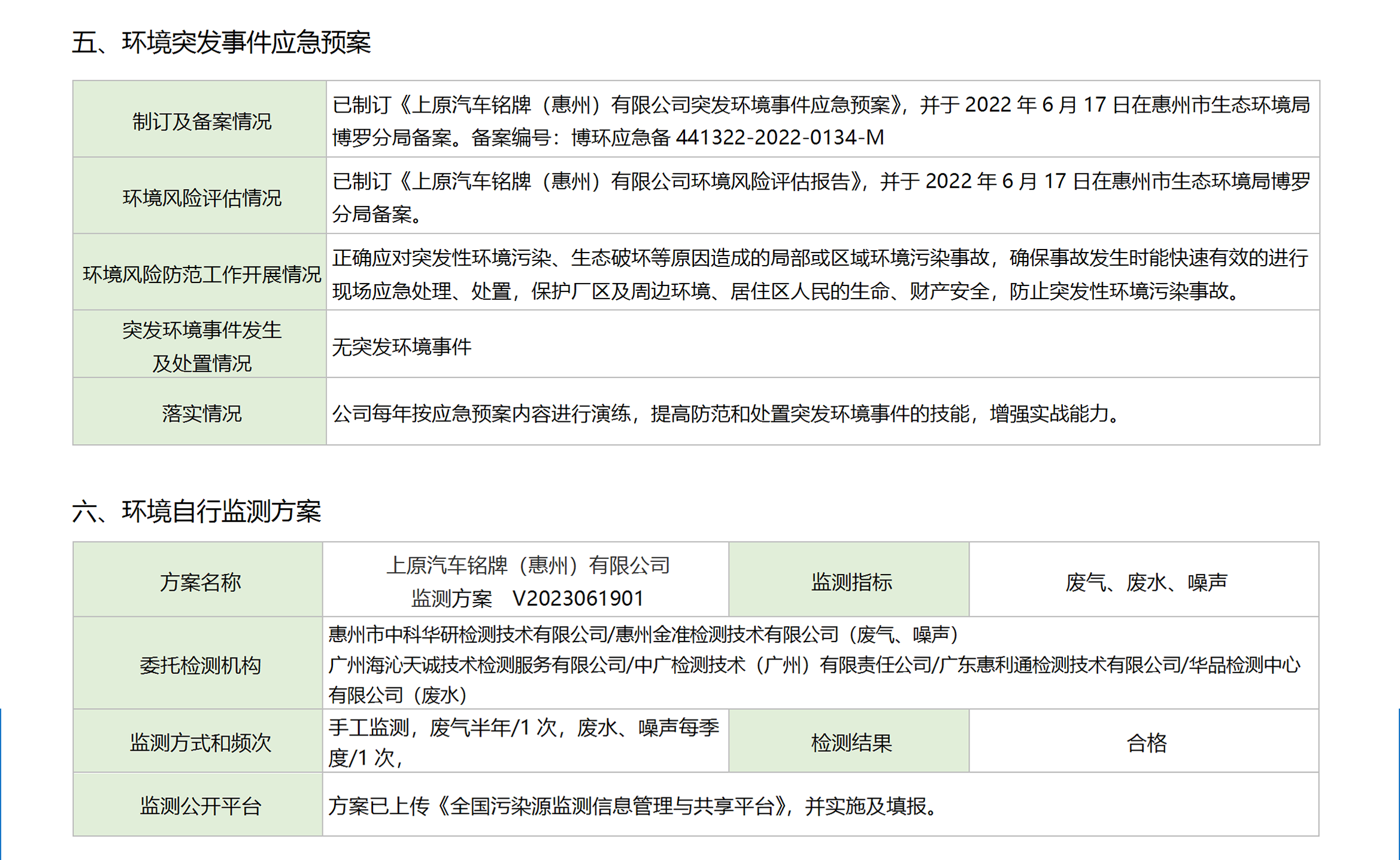Screen dimensions: 1400x860
Task: Select the 环境风险评估情况 label cell
Action: pos(199,196)
